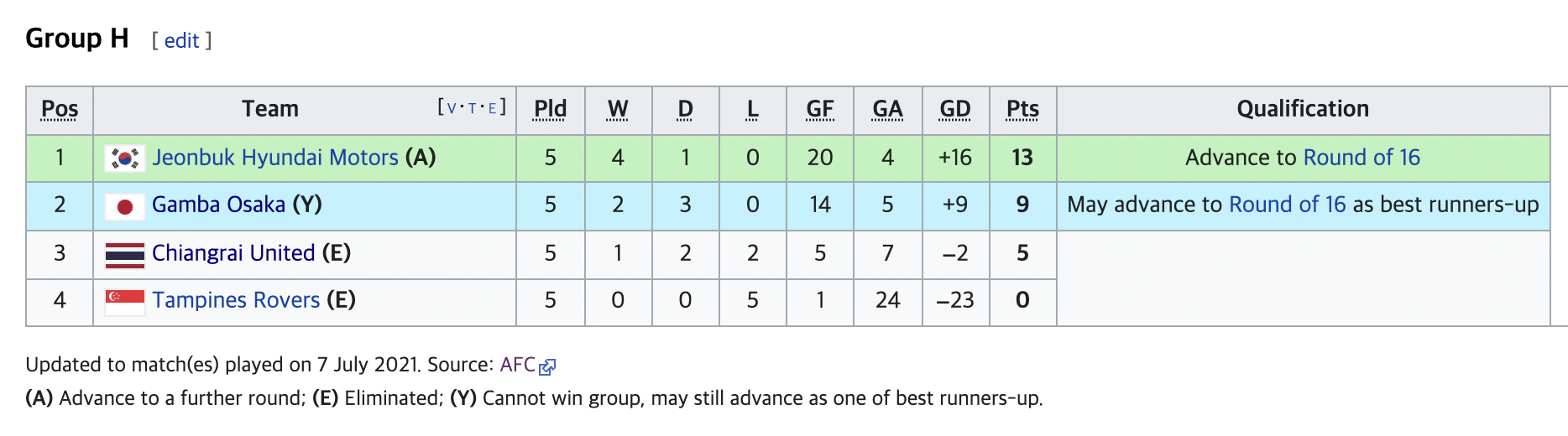Open the V (view template) link

click(x=452, y=108)
